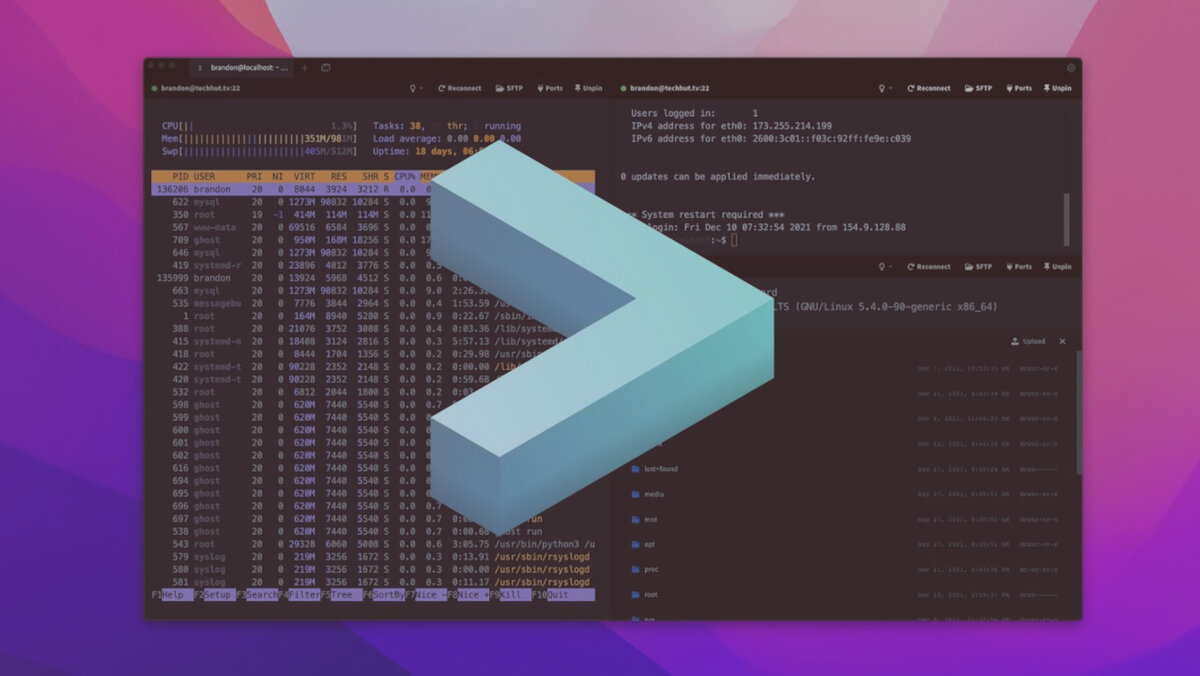1200x676 pixels.
Task: Open the media folder
Action: pyautogui.click(x=647, y=494)
